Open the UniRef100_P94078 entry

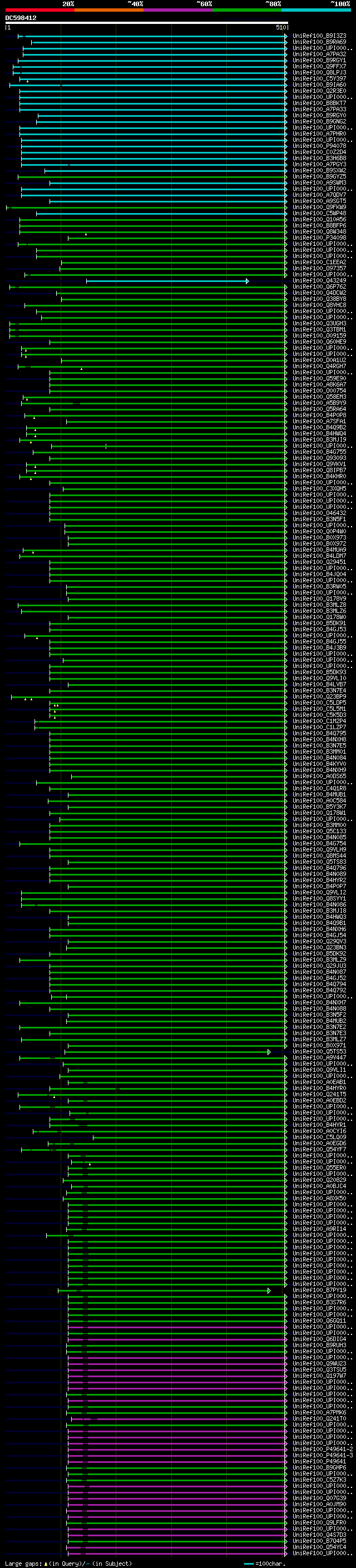(x=319, y=146)
